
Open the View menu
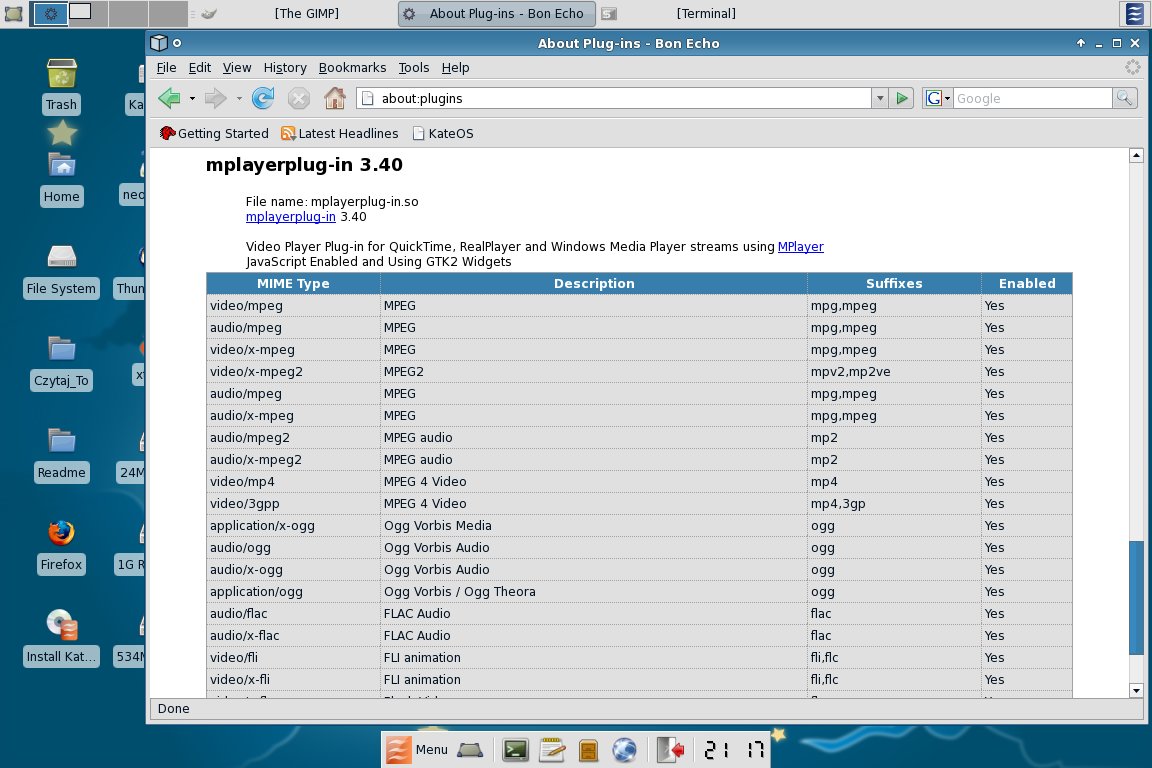coord(237,68)
